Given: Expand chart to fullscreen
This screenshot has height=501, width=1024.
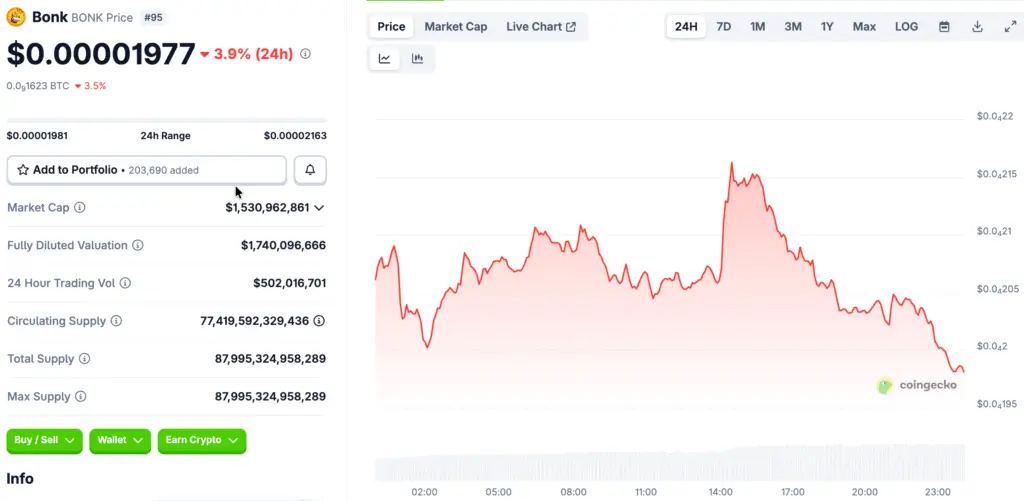Looking at the screenshot, I should 1010,27.
